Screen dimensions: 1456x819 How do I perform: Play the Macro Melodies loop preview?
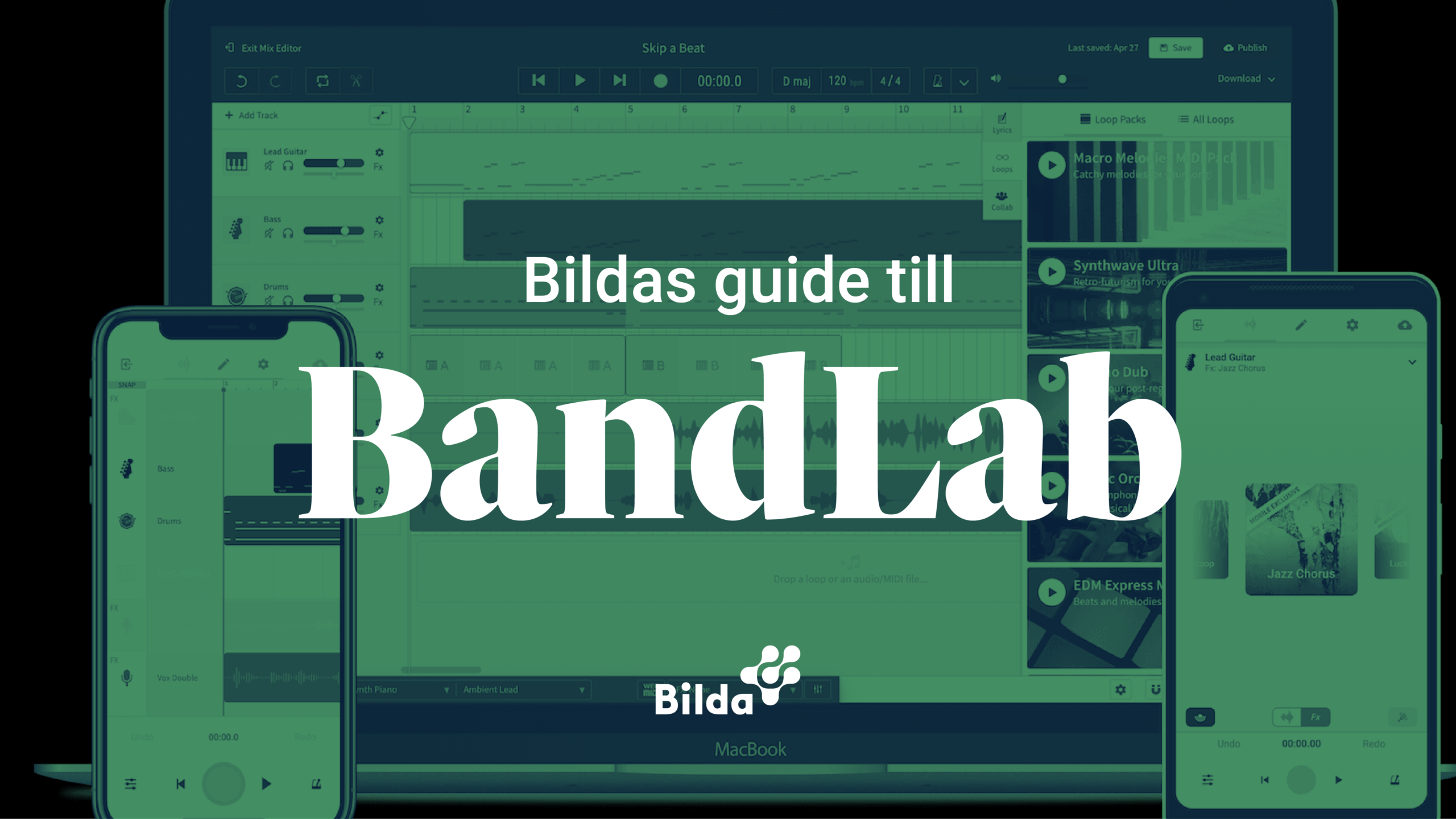point(1050,164)
